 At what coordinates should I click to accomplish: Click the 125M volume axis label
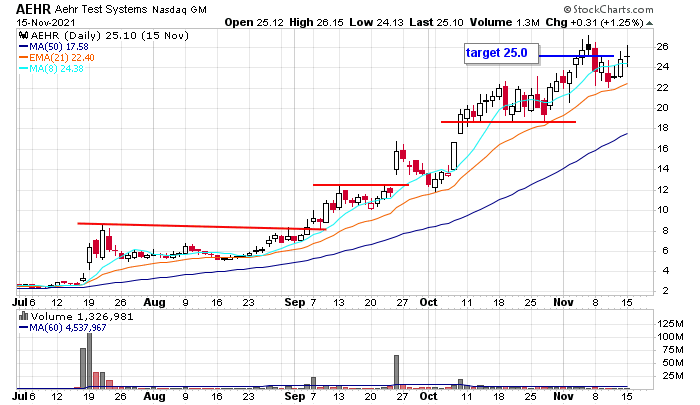[x=670, y=323]
